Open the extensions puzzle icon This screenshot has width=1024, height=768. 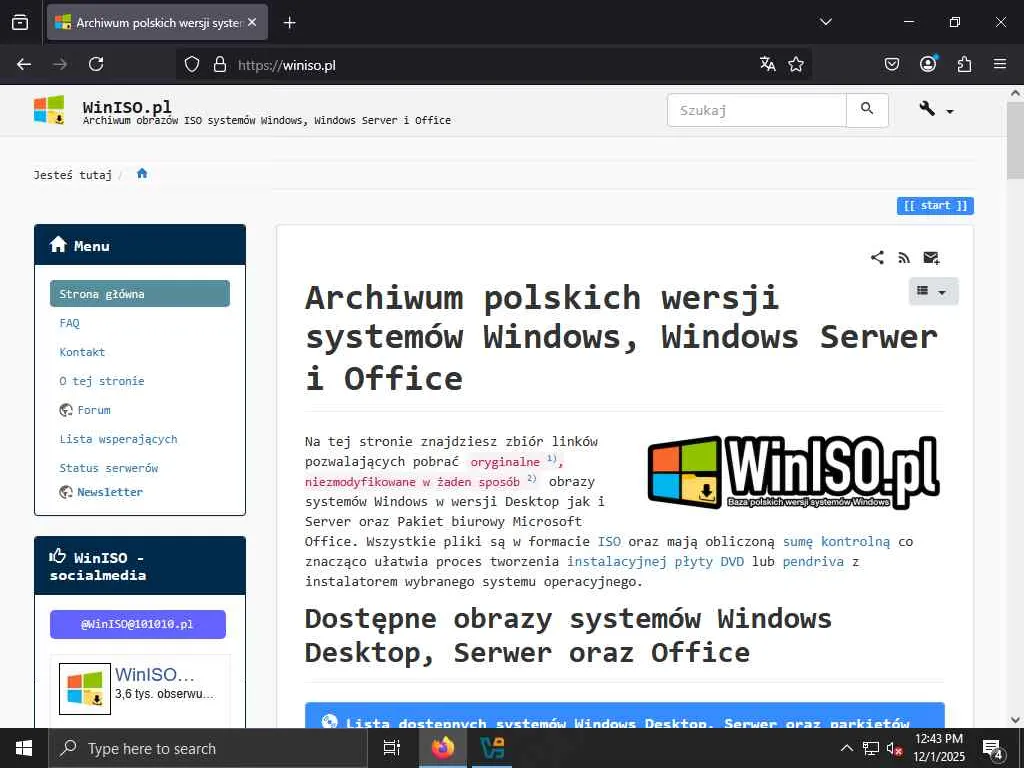[x=964, y=64]
